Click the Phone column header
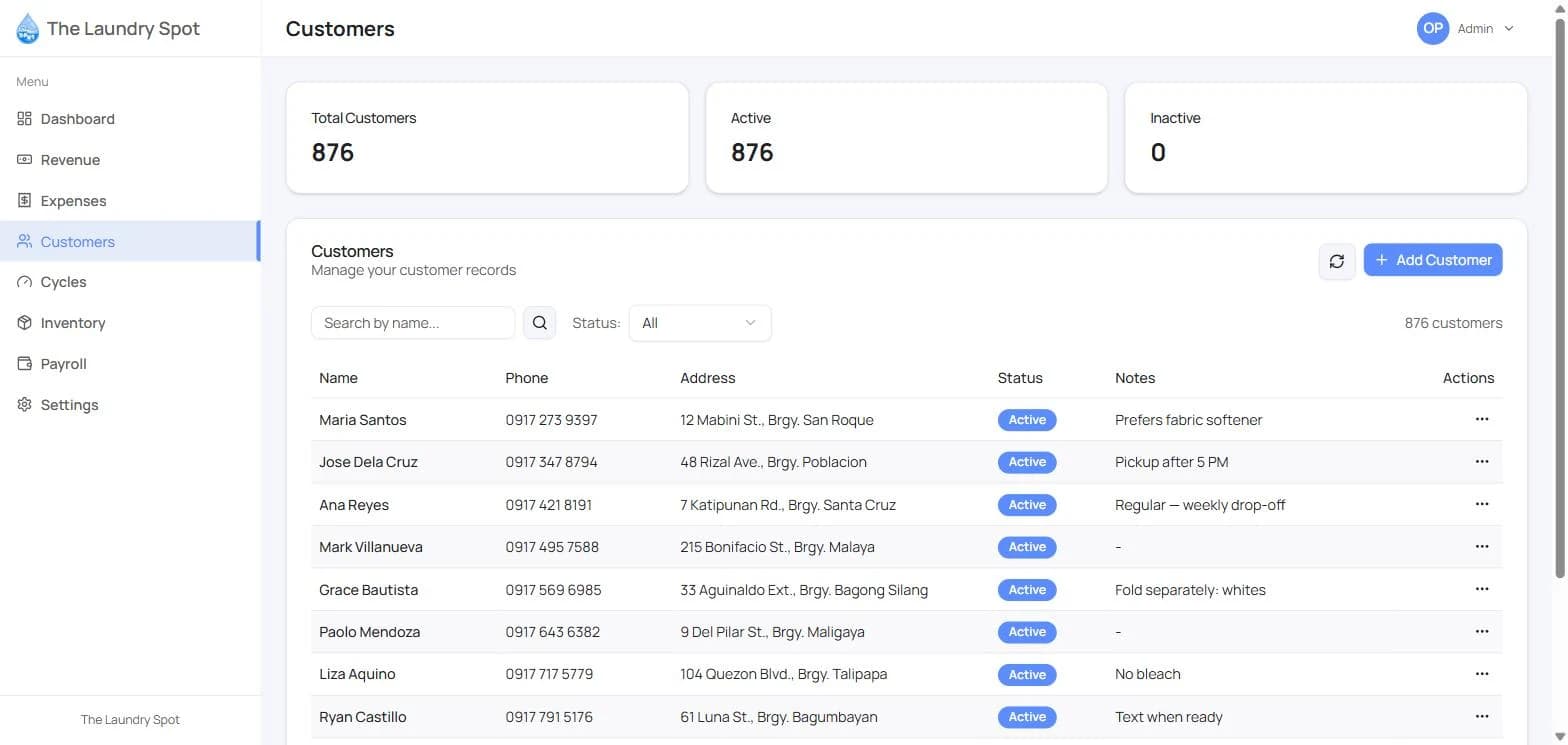This screenshot has width=1568, height=745. click(x=527, y=378)
